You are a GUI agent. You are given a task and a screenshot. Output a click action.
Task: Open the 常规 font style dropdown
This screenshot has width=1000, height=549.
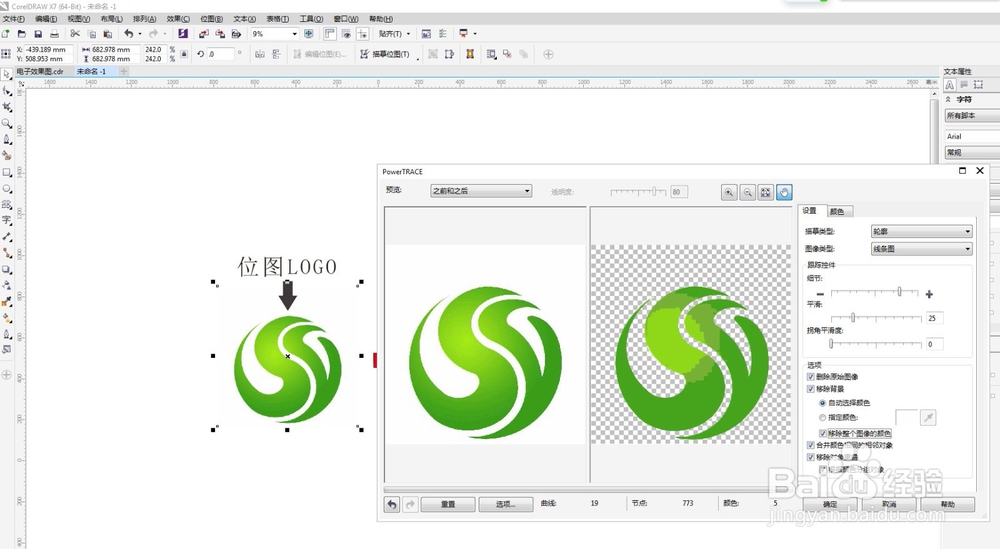[971, 152]
